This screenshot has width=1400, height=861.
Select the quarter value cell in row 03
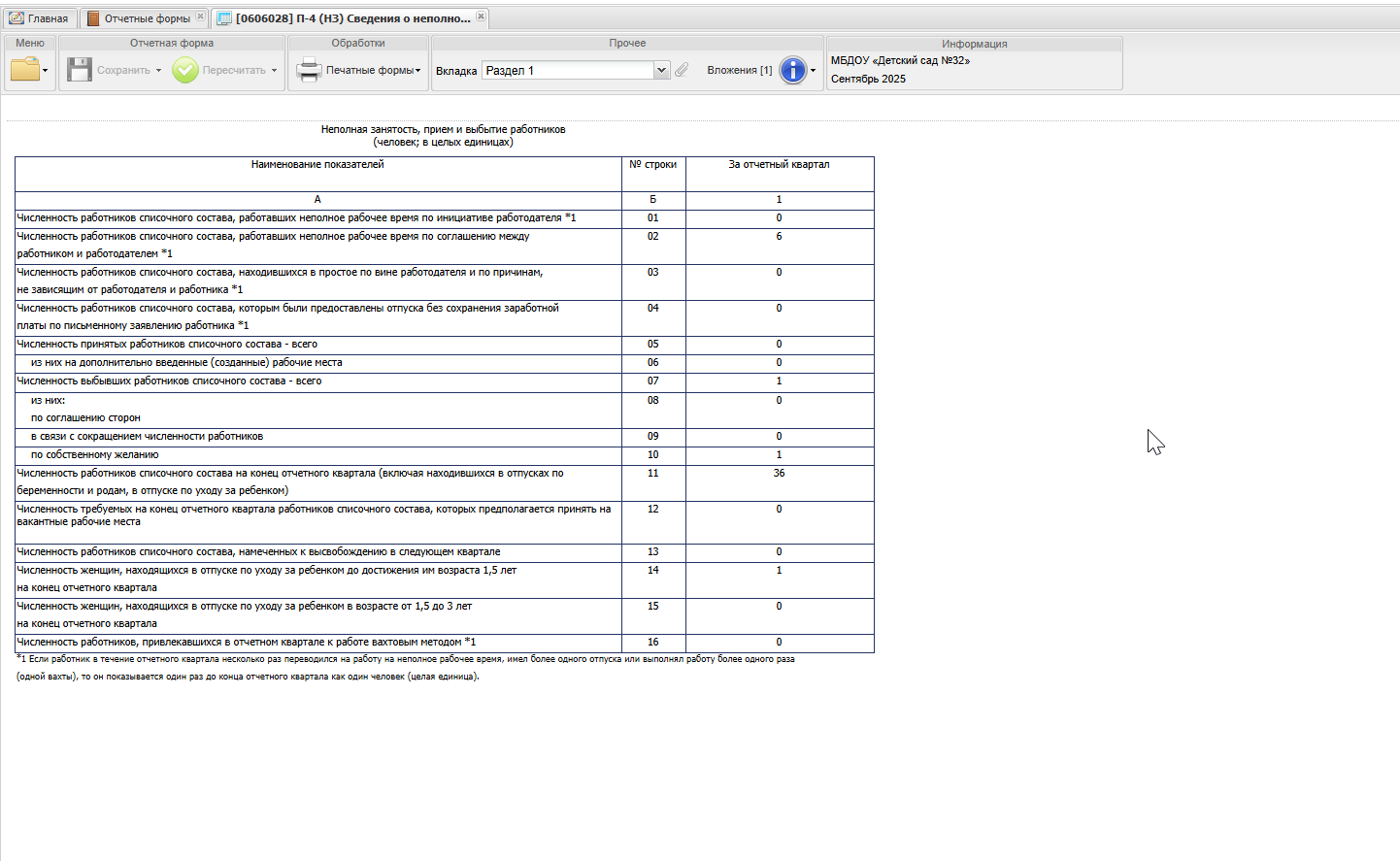[x=780, y=282]
